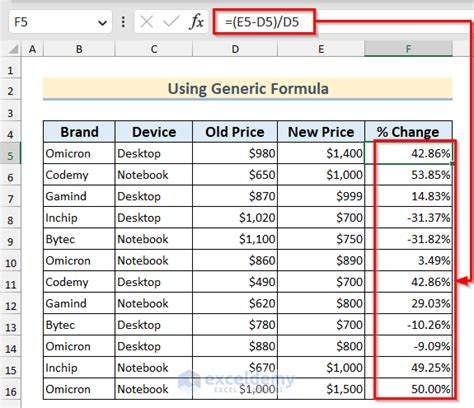Click the 'Old Price' header cell

(x=235, y=132)
